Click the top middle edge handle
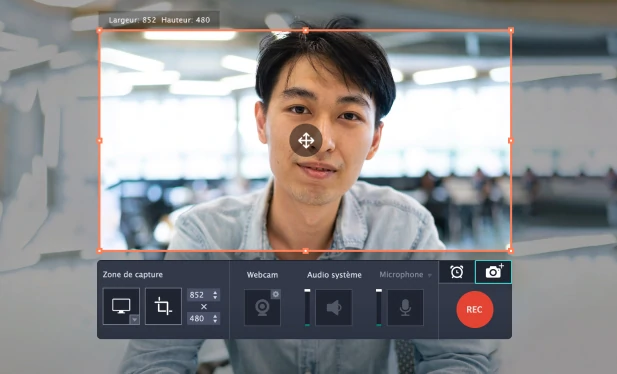617x374 pixels. point(306,30)
